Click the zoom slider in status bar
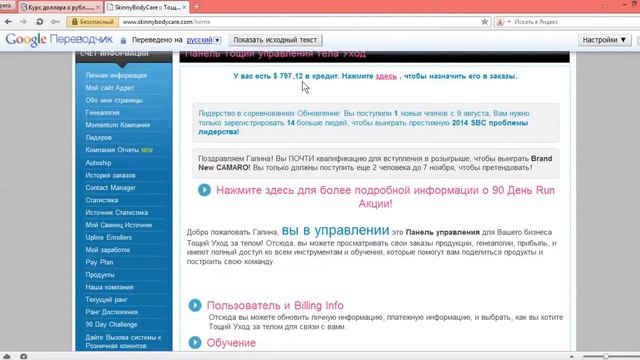This screenshot has height=360, width=640. point(606,356)
